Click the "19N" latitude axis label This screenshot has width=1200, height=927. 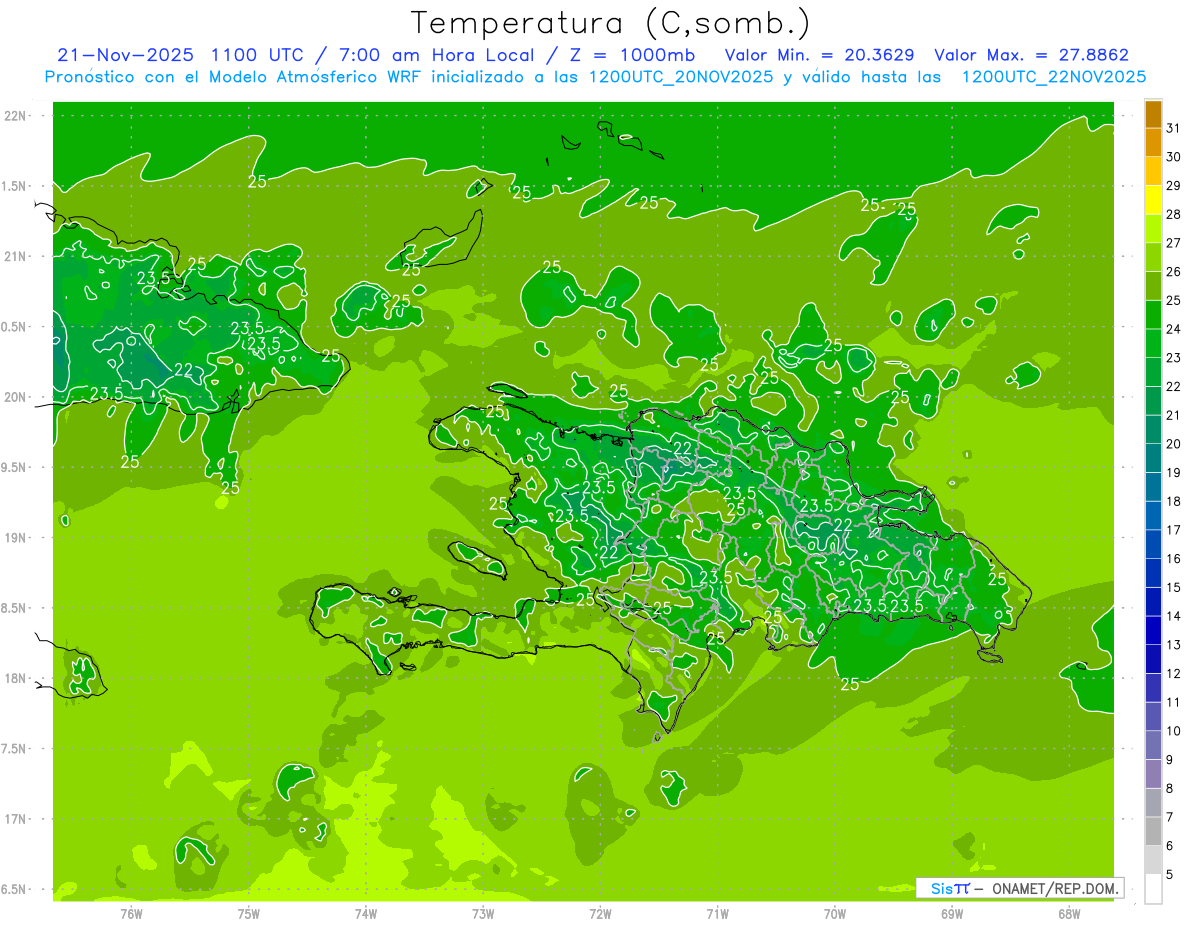pyautogui.click(x=17, y=538)
